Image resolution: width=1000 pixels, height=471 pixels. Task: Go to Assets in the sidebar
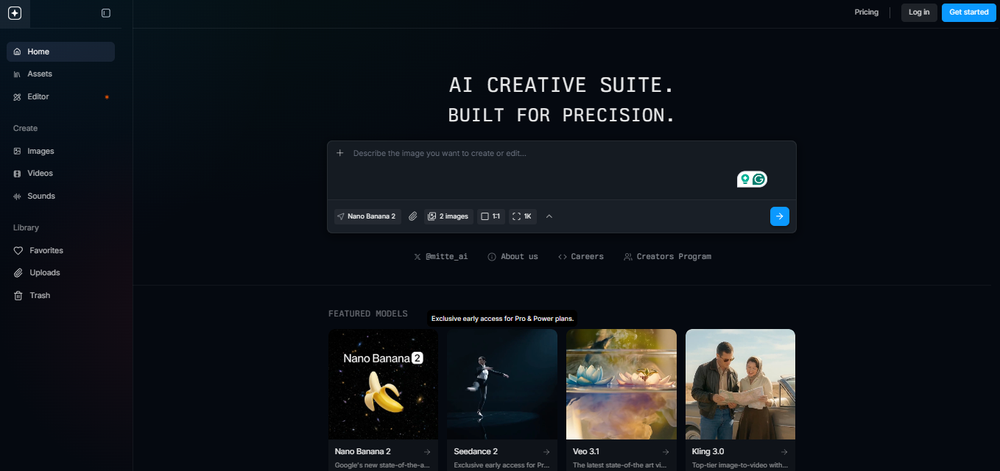tap(39, 74)
